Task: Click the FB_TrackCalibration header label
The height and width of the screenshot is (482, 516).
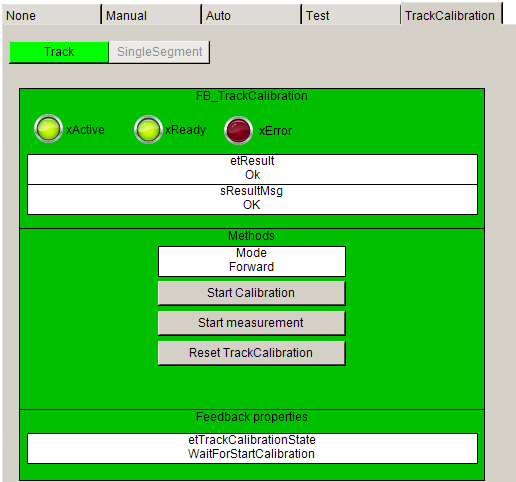Action: coord(252,96)
